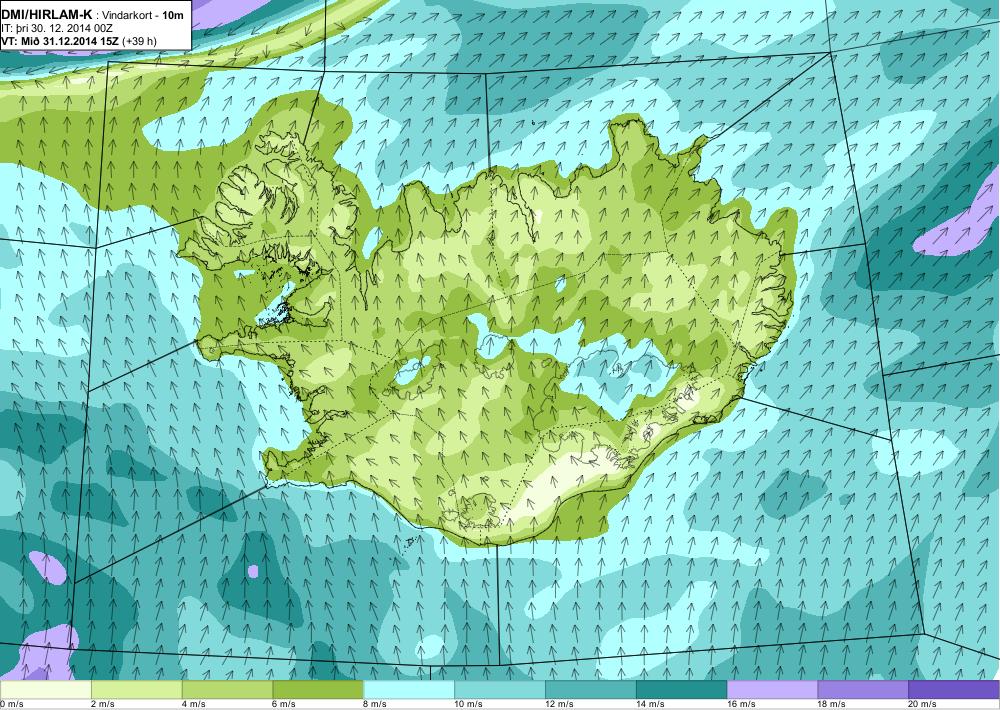Viewport: 1000px width, 710px height.
Task: Click the 4–6 m/s legend color swatch
Action: [x=227, y=690]
